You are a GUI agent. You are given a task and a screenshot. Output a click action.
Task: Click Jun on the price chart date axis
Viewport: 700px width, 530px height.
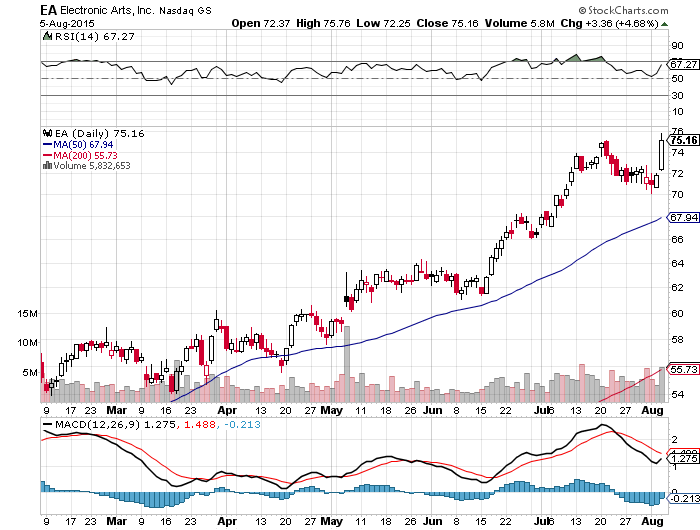tap(432, 410)
